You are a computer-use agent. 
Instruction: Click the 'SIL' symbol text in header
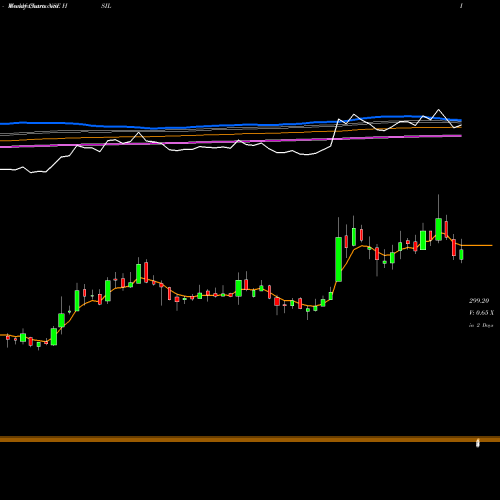pos(106,6)
